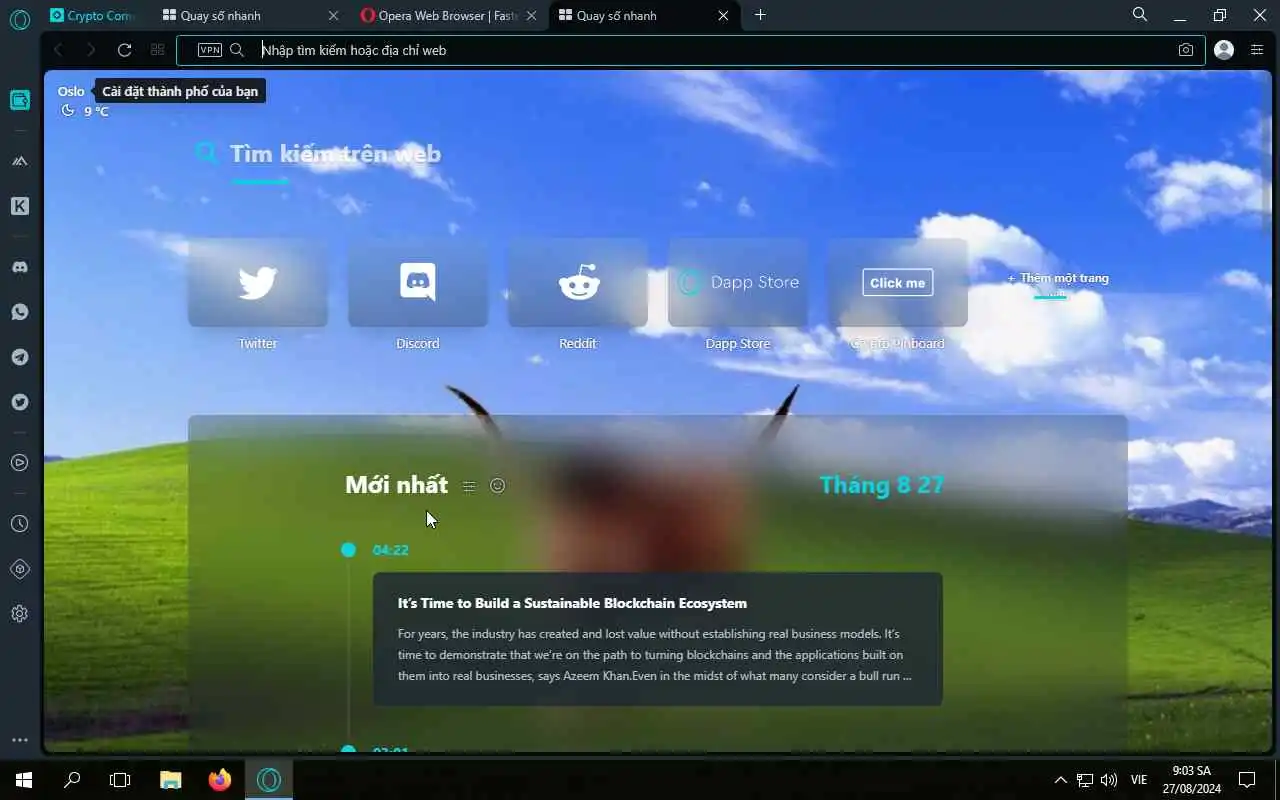
Task: Launch File Explorer from taskbar
Action: [171, 779]
